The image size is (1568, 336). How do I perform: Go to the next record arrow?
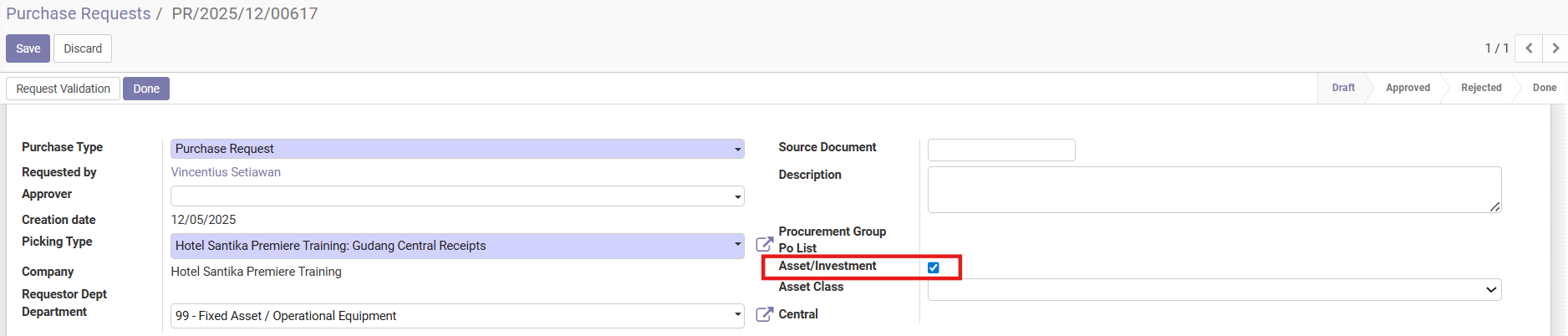pos(1555,48)
